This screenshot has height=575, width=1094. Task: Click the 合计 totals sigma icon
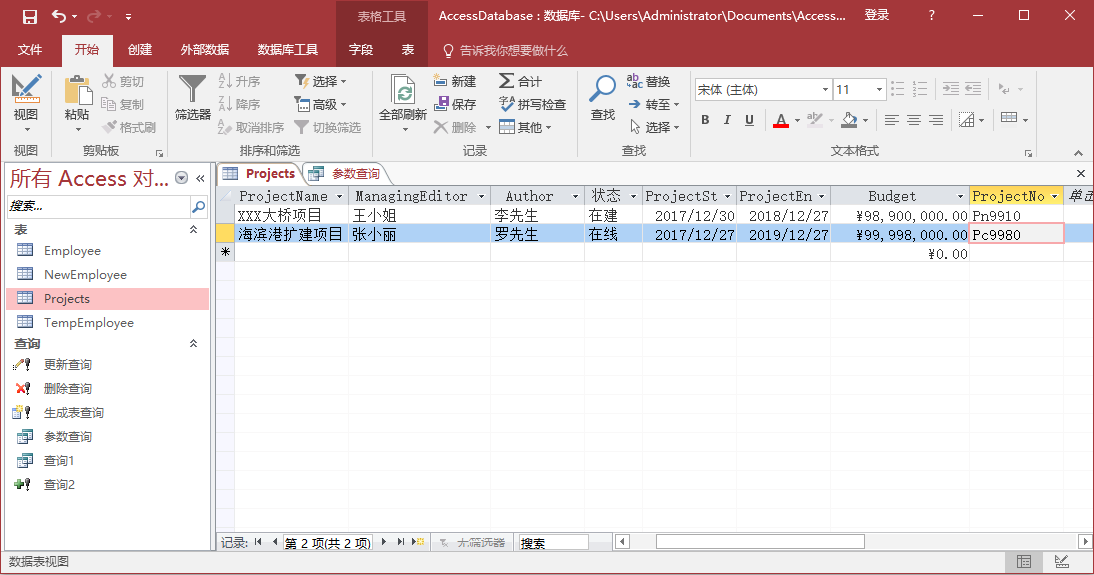520,81
